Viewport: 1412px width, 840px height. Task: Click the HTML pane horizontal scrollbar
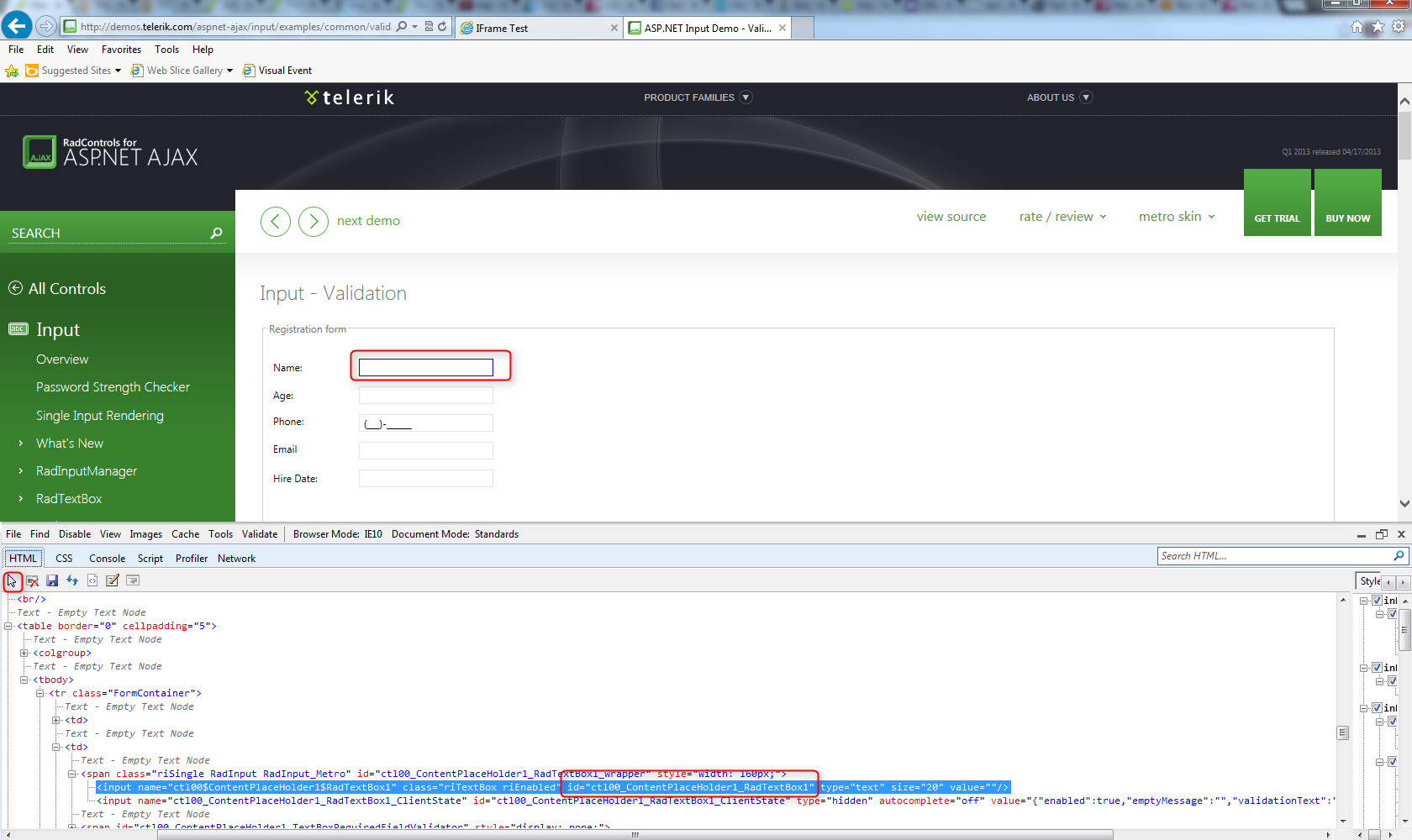pyautogui.click(x=634, y=835)
